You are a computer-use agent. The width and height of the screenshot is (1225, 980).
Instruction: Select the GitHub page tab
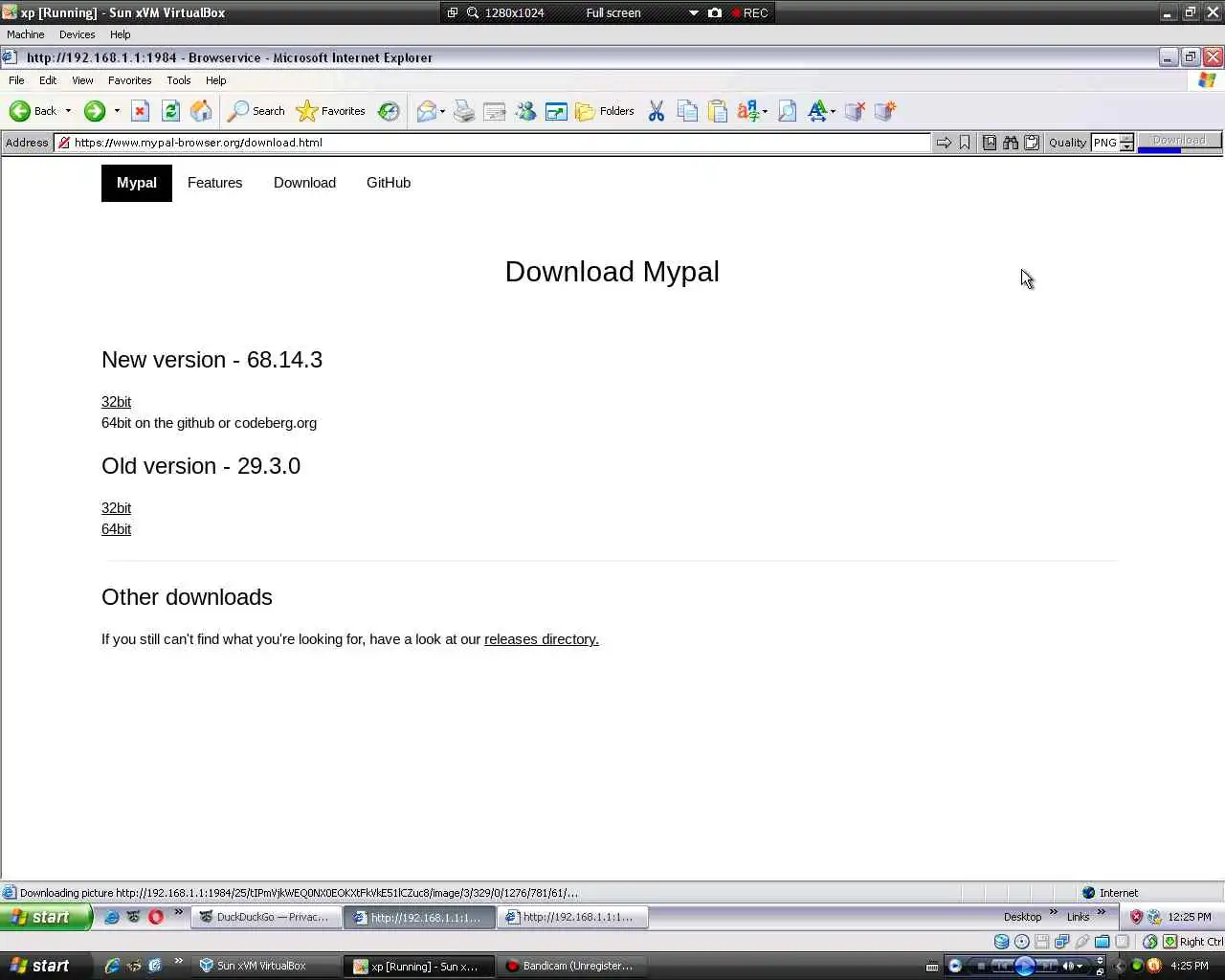point(389,183)
